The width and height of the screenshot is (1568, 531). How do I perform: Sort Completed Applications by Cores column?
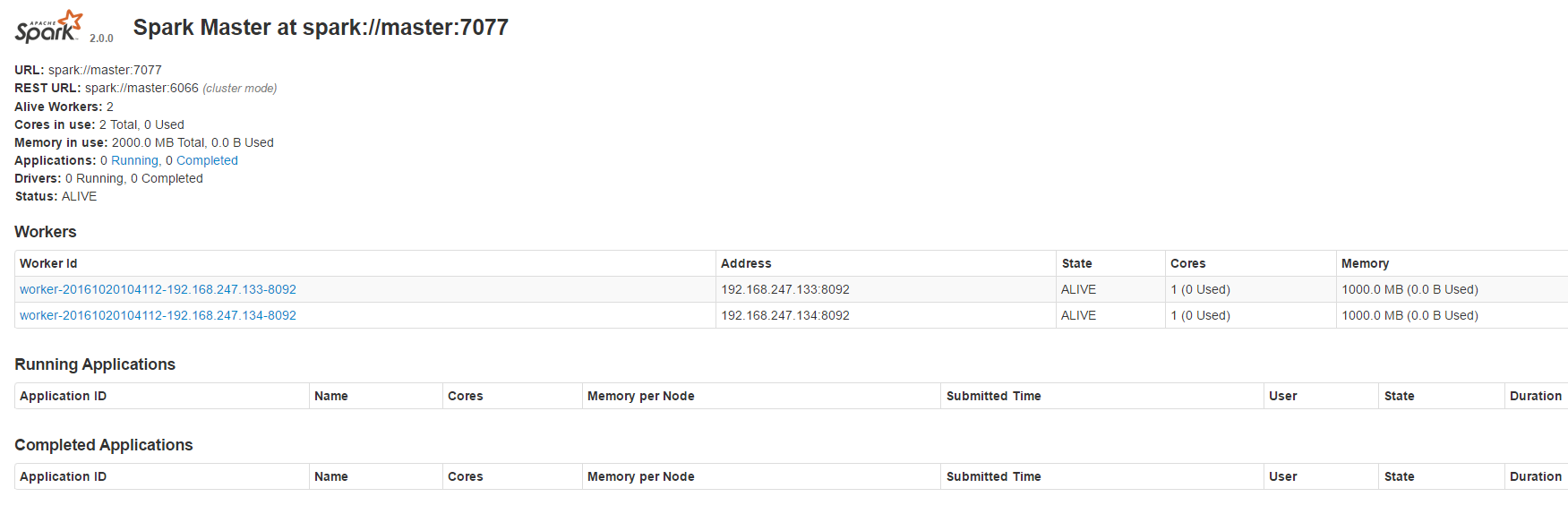pyautogui.click(x=465, y=476)
